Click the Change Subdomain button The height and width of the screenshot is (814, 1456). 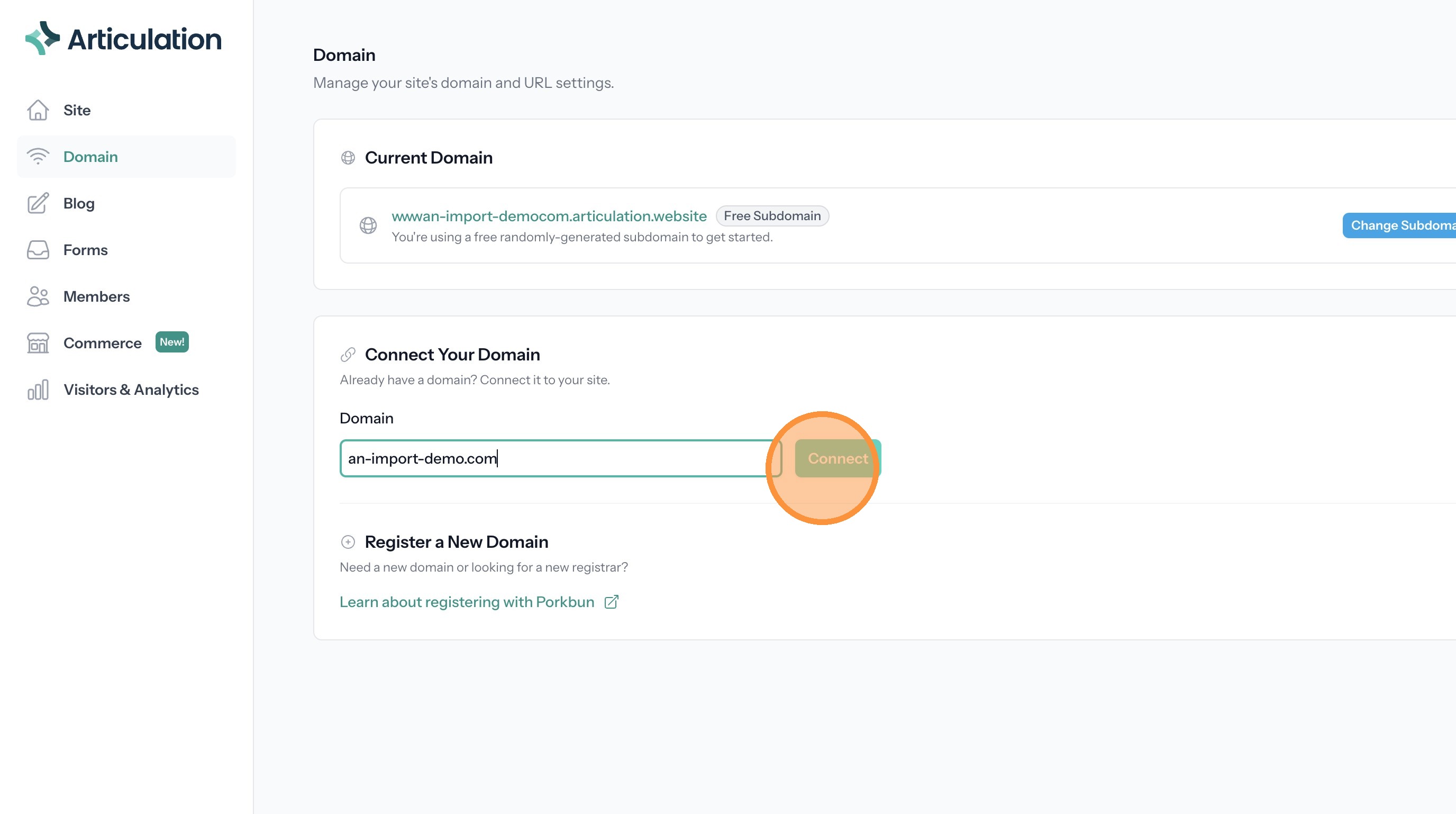(1400, 225)
